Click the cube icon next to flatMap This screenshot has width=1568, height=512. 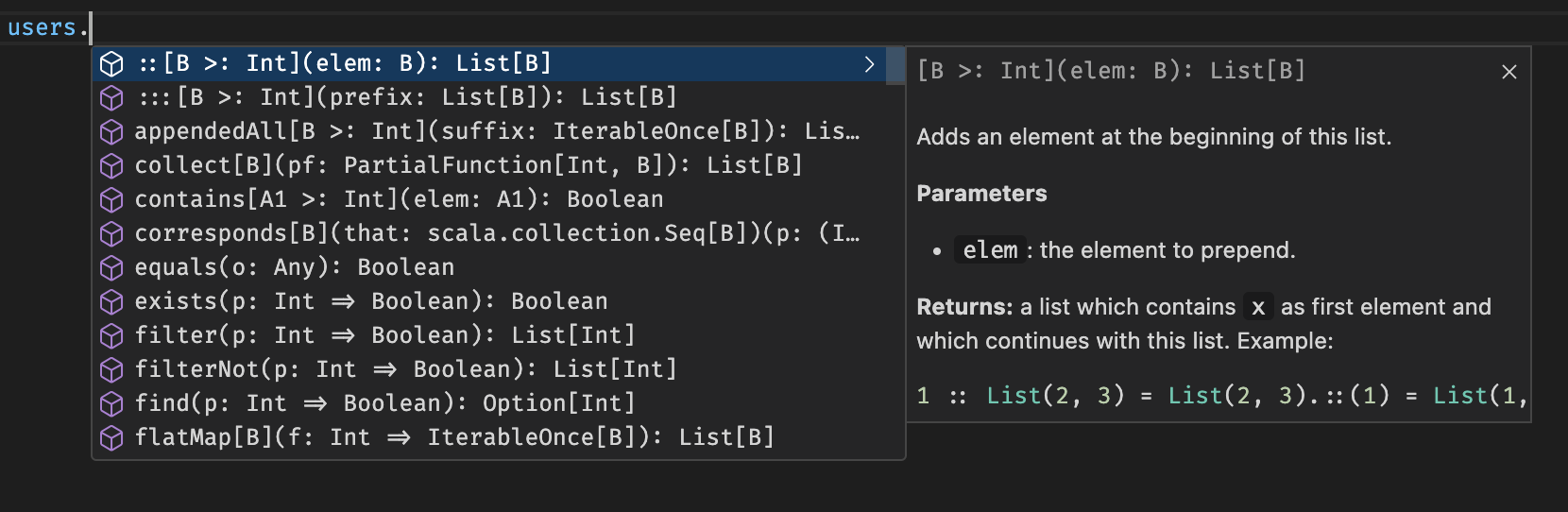(x=111, y=438)
